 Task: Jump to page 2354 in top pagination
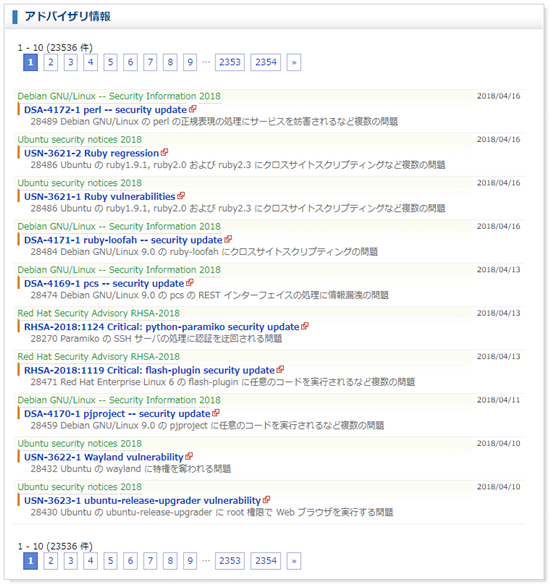(x=266, y=62)
